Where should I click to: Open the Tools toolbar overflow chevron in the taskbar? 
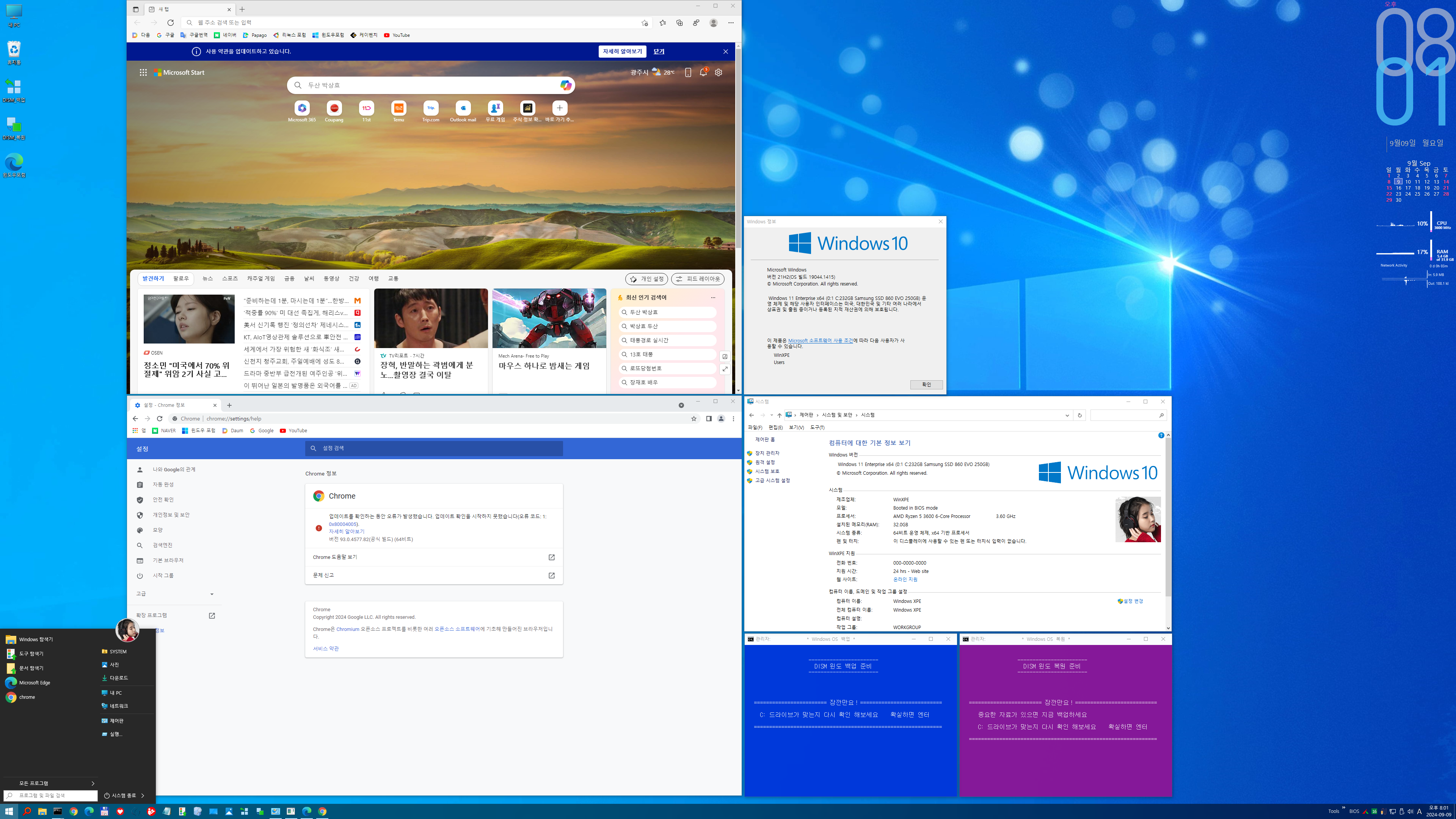click(x=1343, y=808)
